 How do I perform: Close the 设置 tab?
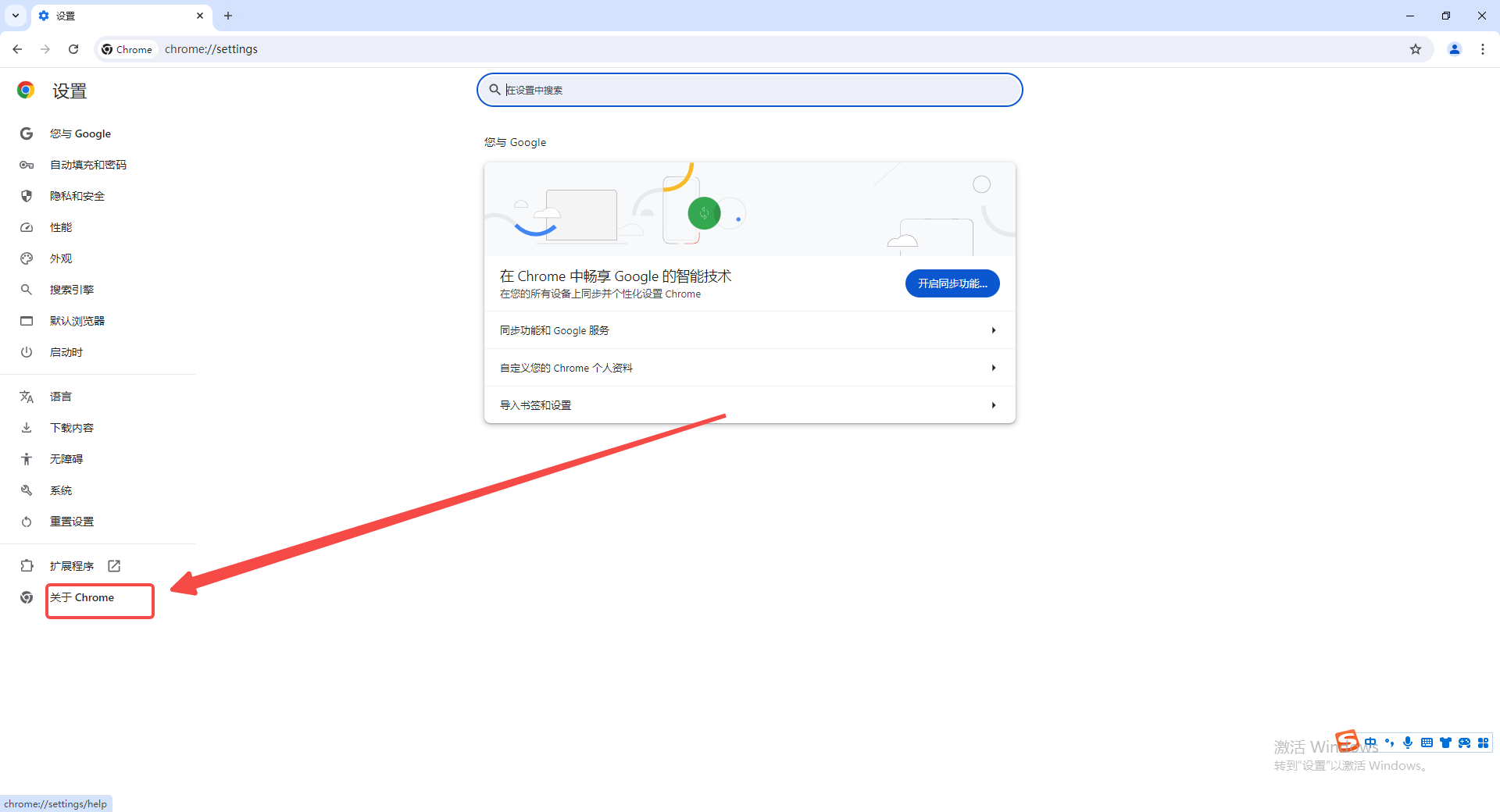[200, 16]
